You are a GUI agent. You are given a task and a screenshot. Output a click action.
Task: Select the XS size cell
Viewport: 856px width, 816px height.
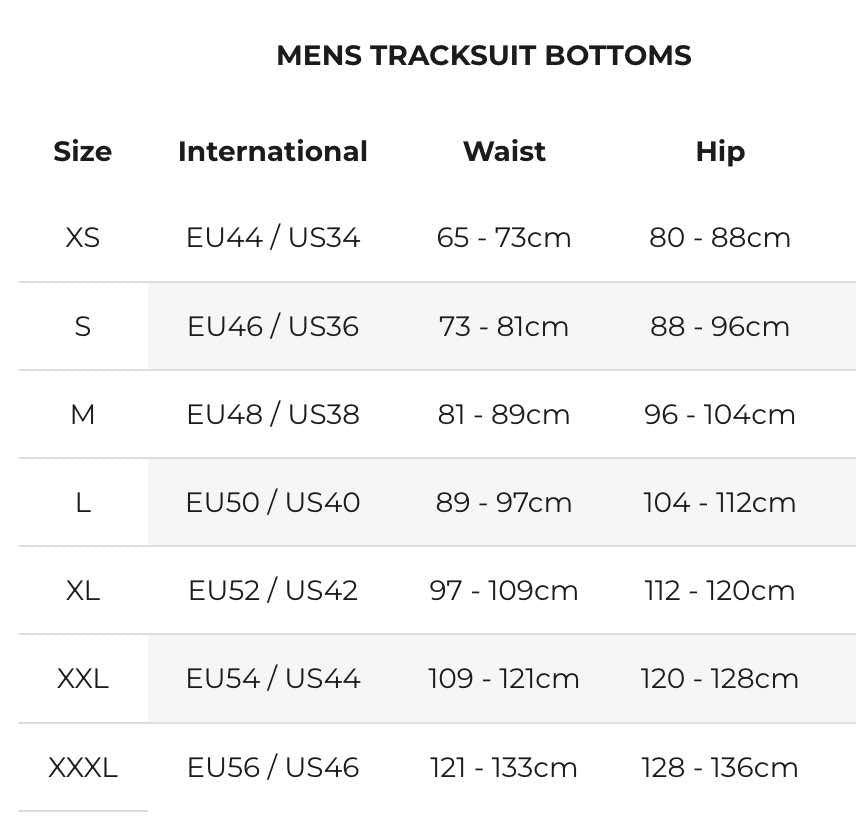83,238
